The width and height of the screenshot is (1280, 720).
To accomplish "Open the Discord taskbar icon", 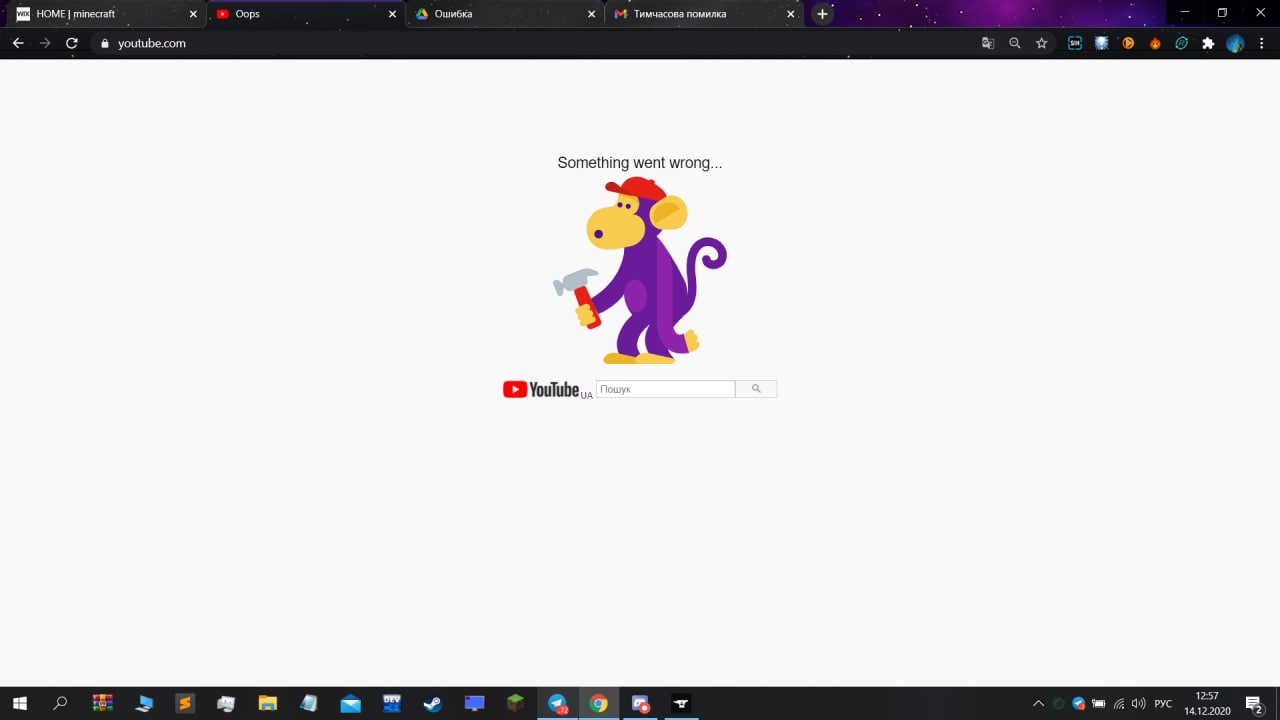I will tap(640, 704).
